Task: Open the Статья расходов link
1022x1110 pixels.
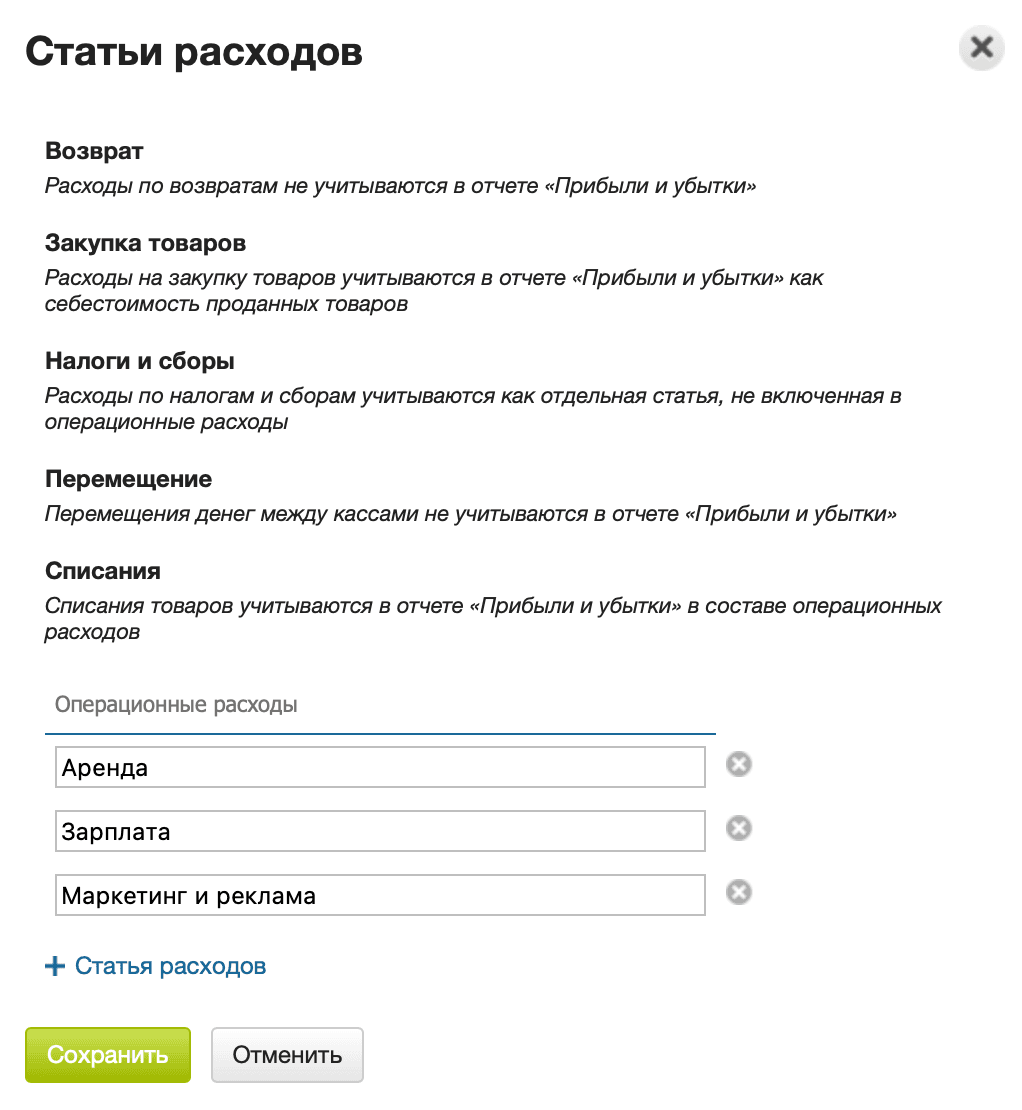Action: pos(166,966)
